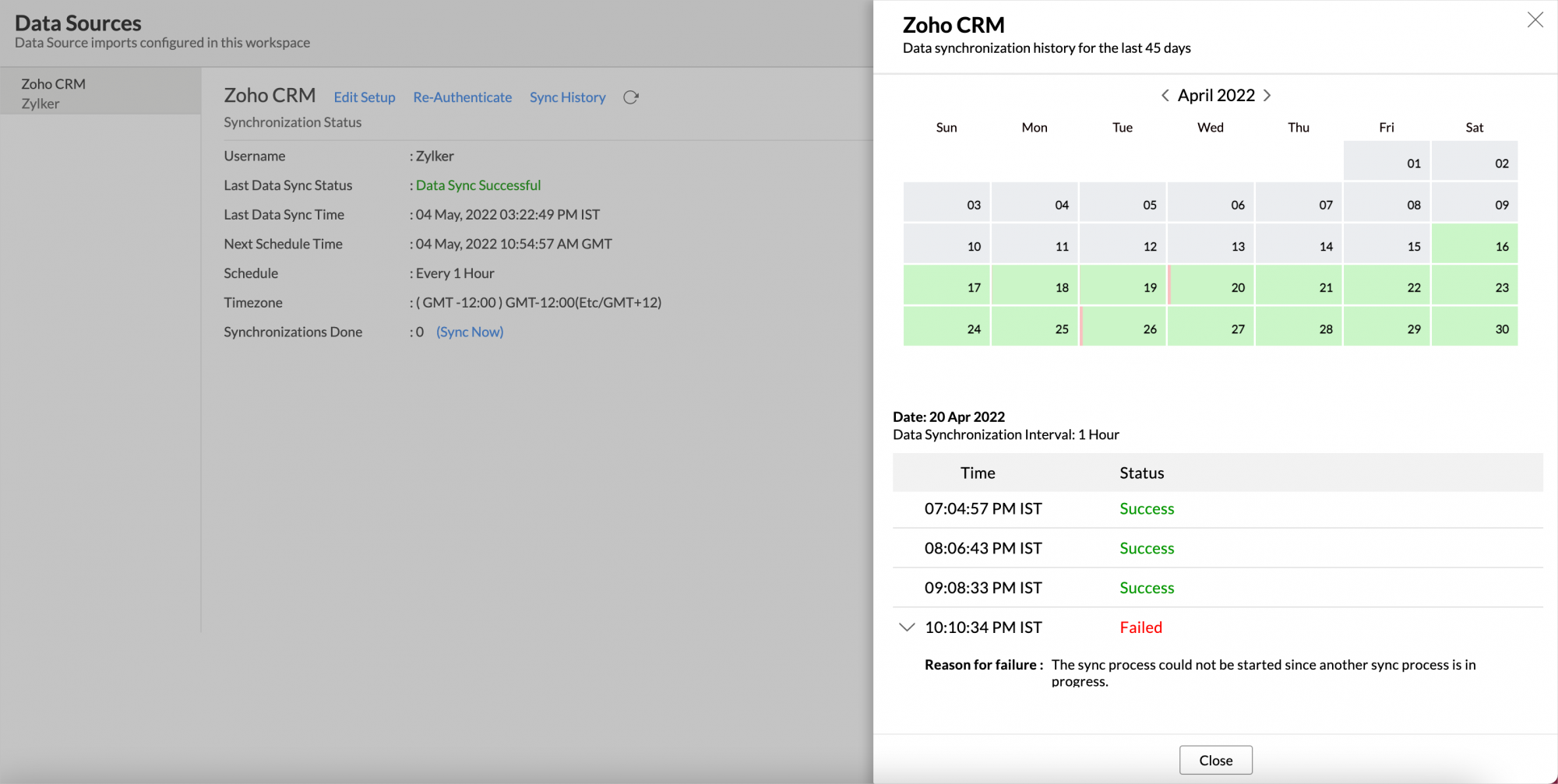The width and height of the screenshot is (1558, 784).
Task: Select April 16 on the calendar
Action: tap(1475, 244)
